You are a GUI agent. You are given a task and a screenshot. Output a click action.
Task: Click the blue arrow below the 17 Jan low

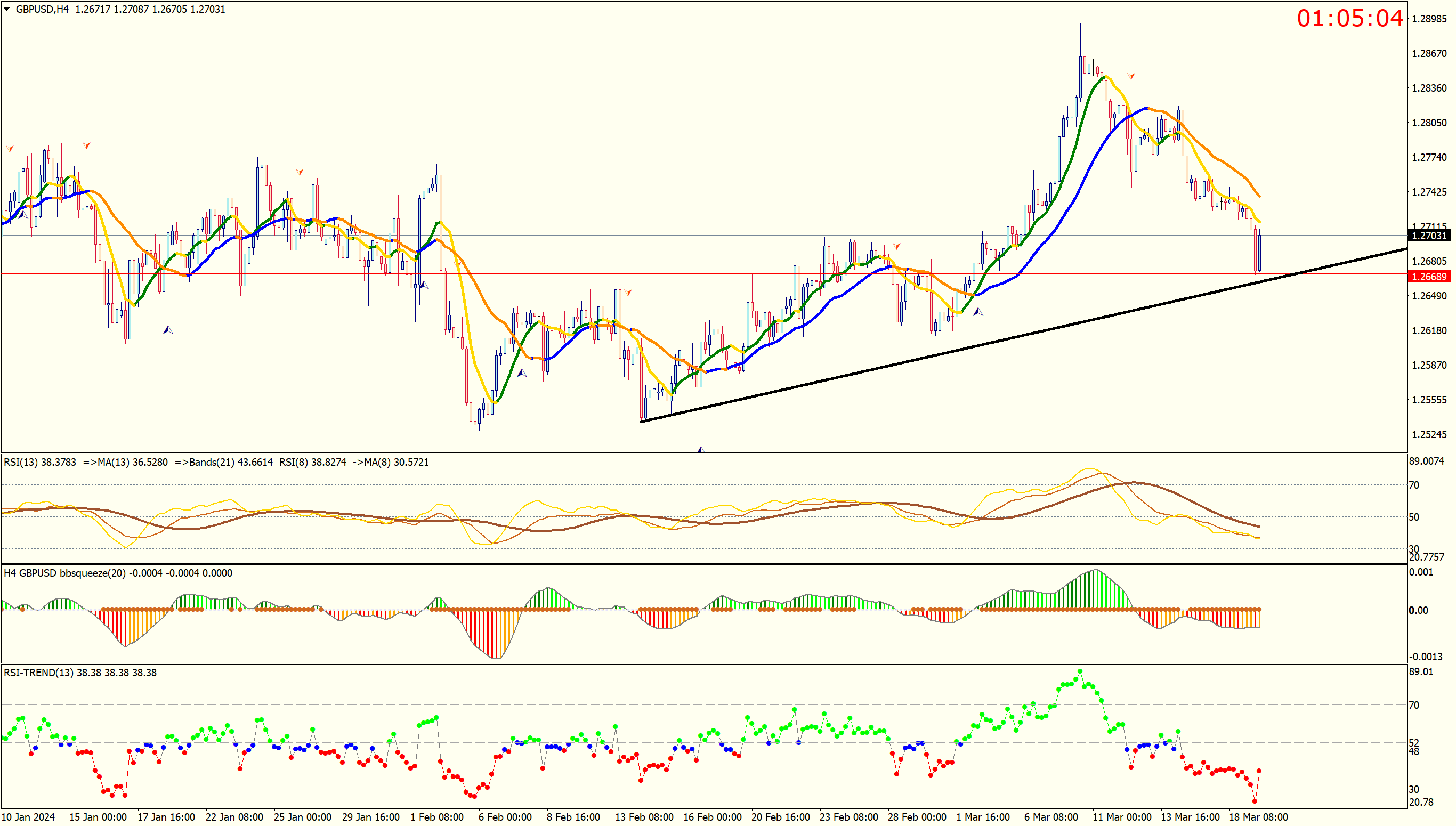pyautogui.click(x=168, y=330)
